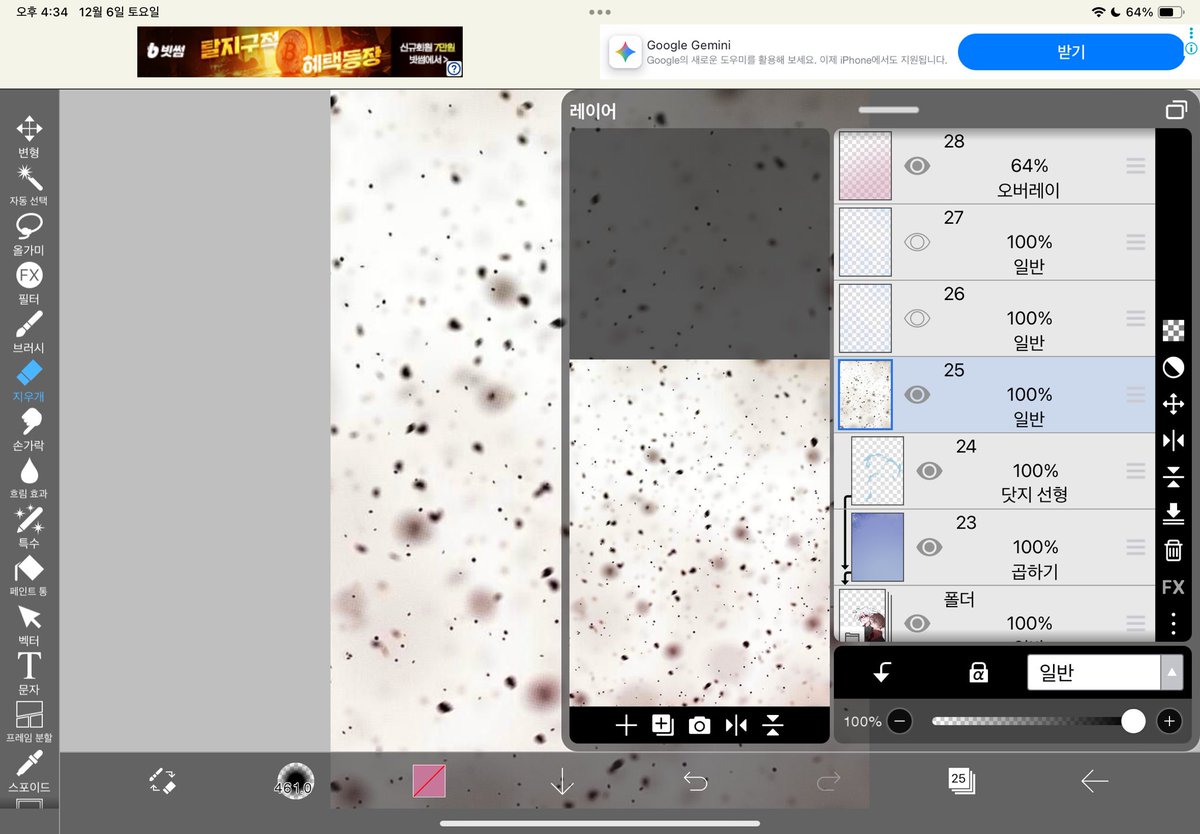Screen dimensions: 1200x834
Task: Toggle layer window floating mode icon
Action: click(x=1176, y=110)
